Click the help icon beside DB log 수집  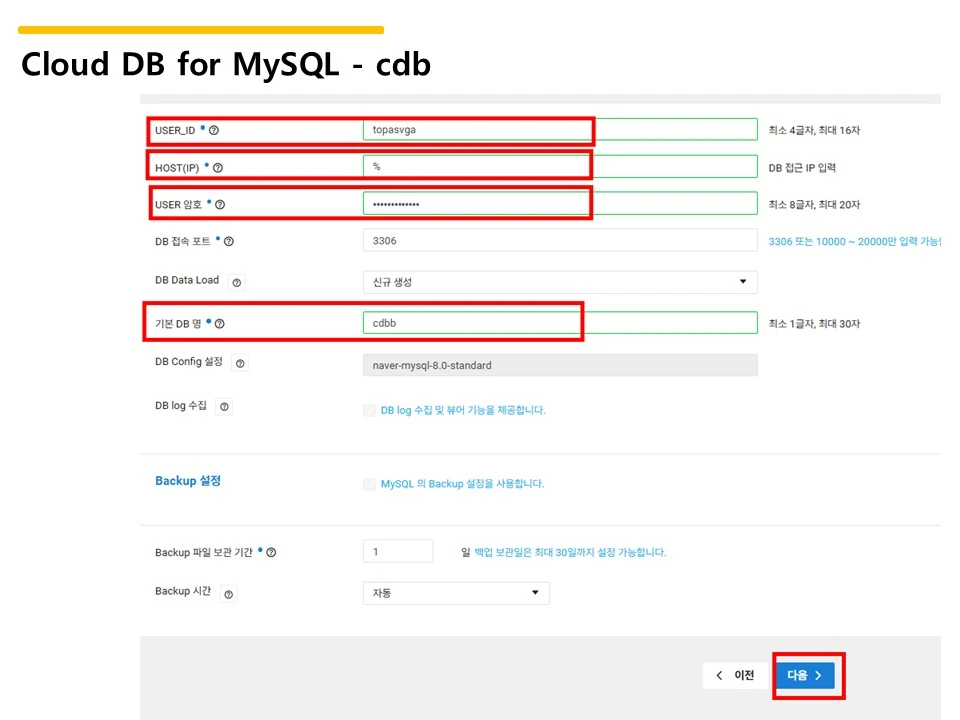tap(224, 407)
